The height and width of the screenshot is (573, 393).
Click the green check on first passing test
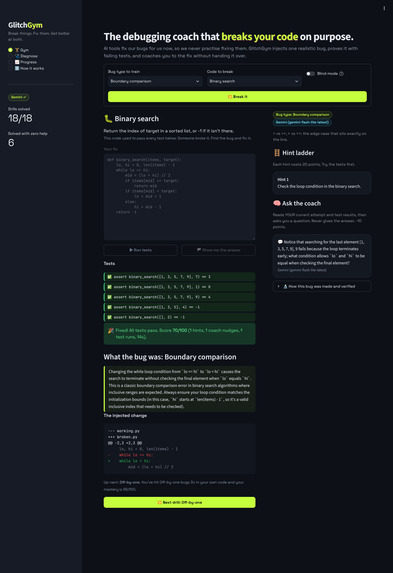pyautogui.click(x=109, y=277)
